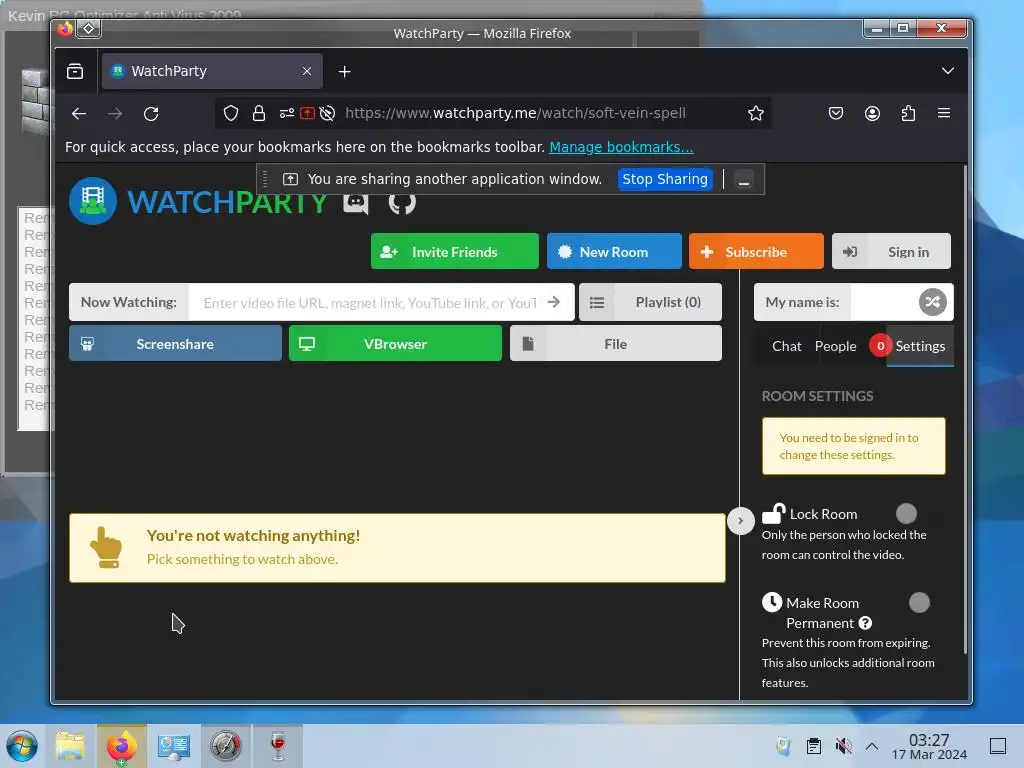The width and height of the screenshot is (1024, 768).
Task: Expand the list all tabs chevron
Action: point(948,71)
